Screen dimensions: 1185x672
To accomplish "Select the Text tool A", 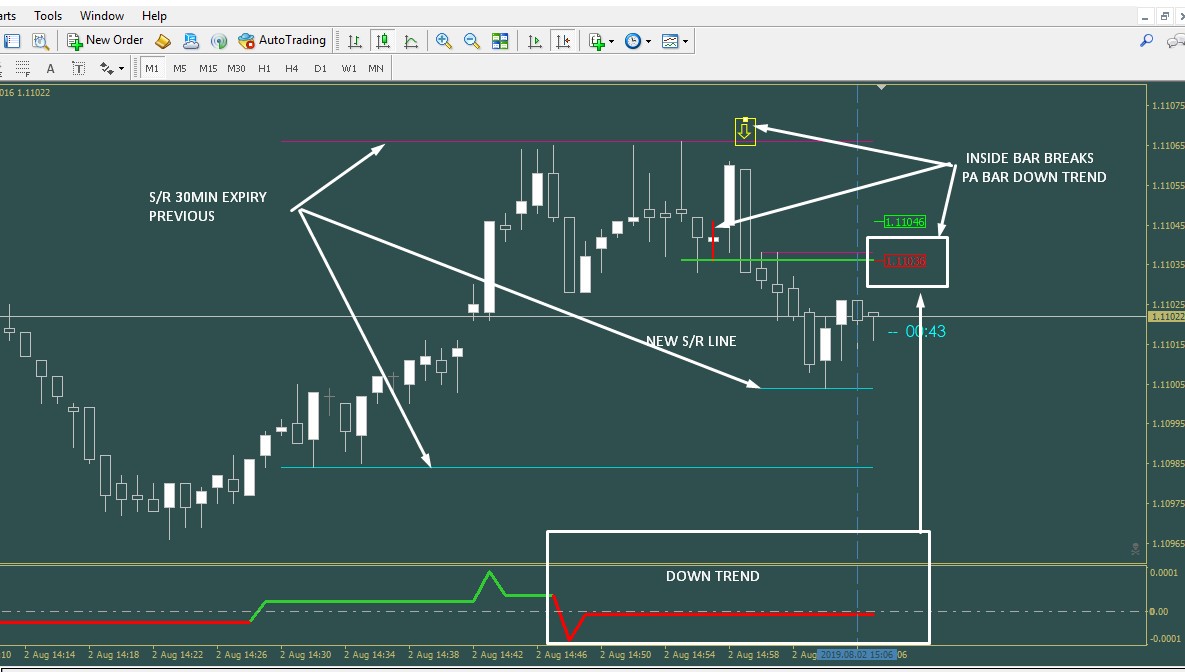I will [x=51, y=68].
